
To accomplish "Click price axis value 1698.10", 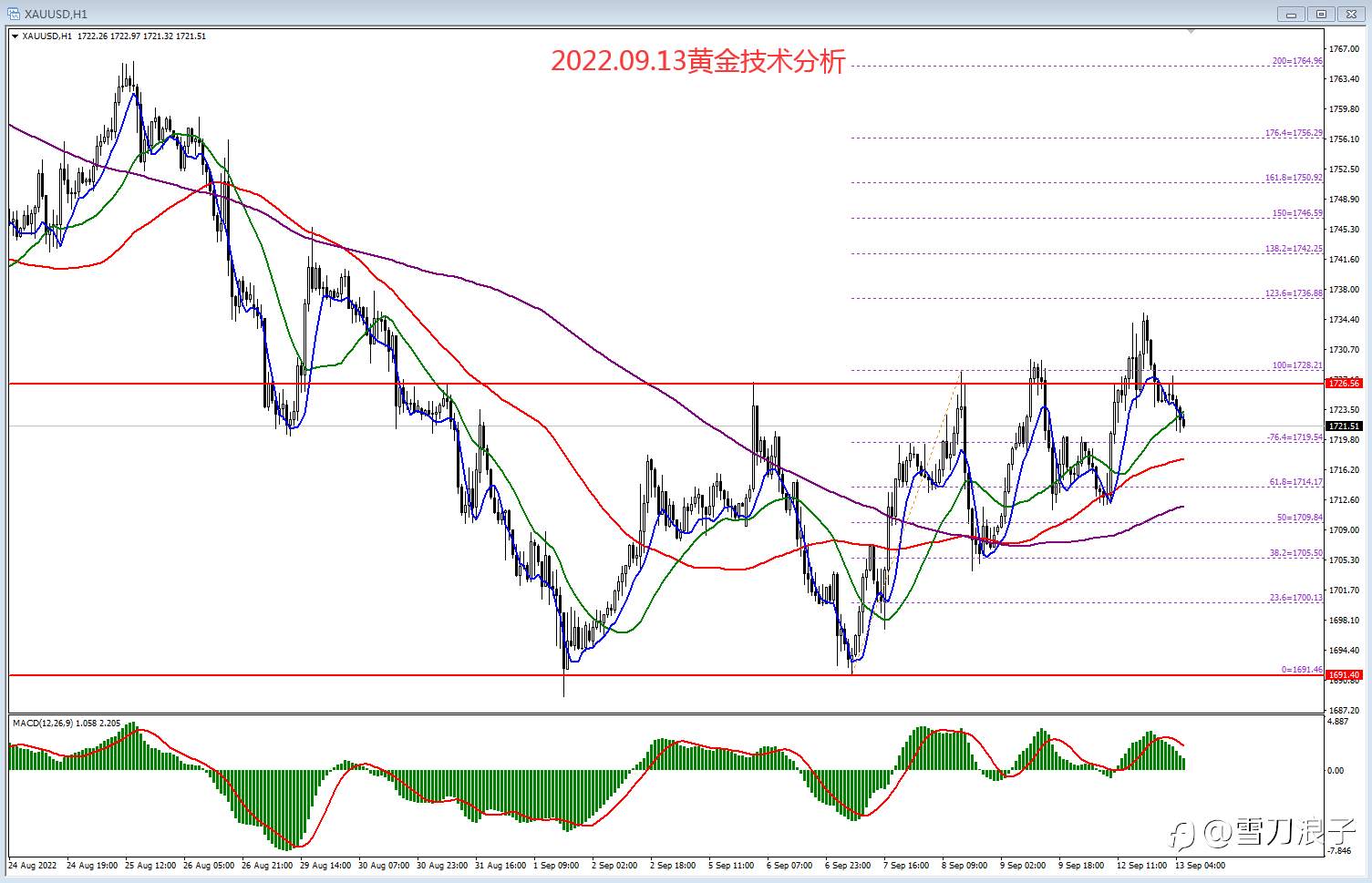I will [1345, 621].
